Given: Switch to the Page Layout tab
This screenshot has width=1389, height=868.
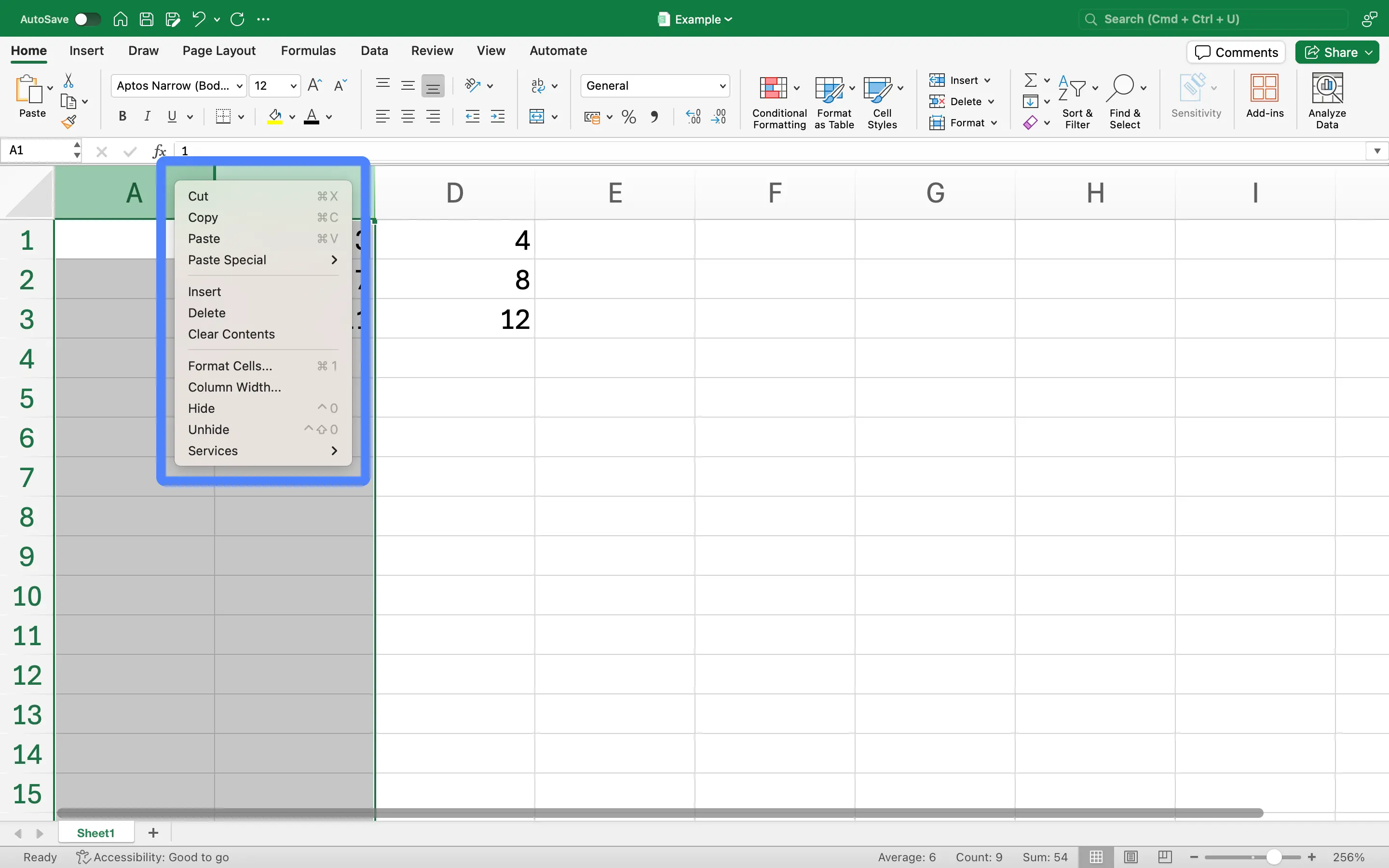Looking at the screenshot, I should click(218, 51).
